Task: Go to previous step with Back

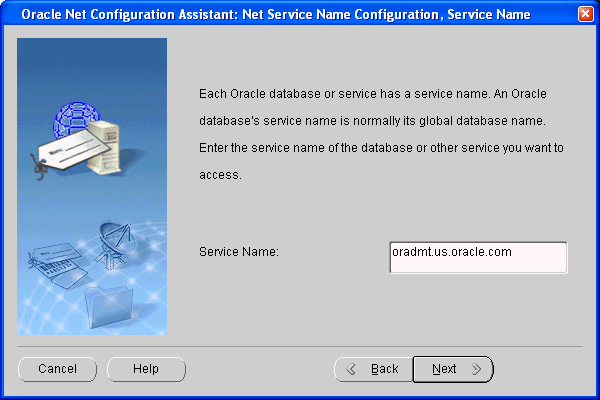Action: [373, 369]
